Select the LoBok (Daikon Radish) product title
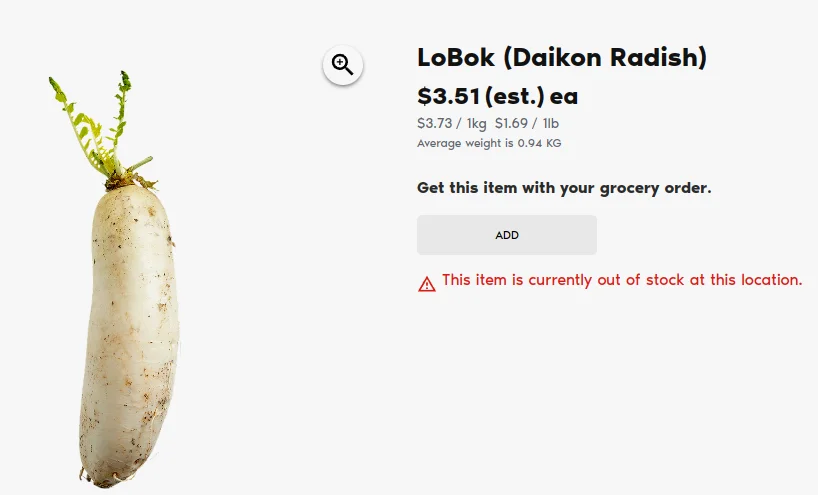This screenshot has height=495, width=818. [561, 58]
